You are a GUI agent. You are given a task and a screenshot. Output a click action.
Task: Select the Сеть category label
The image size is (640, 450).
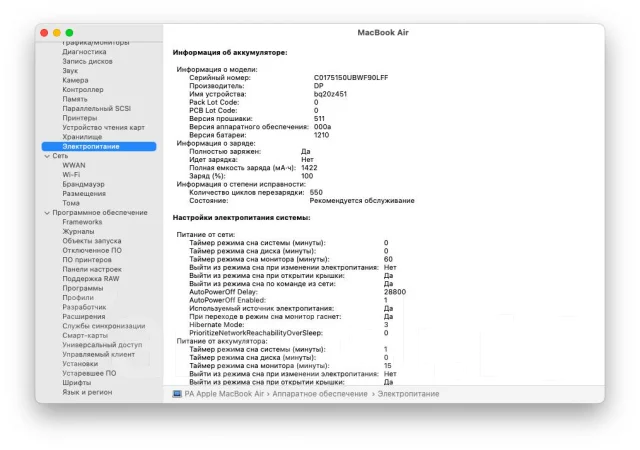[x=60, y=156]
